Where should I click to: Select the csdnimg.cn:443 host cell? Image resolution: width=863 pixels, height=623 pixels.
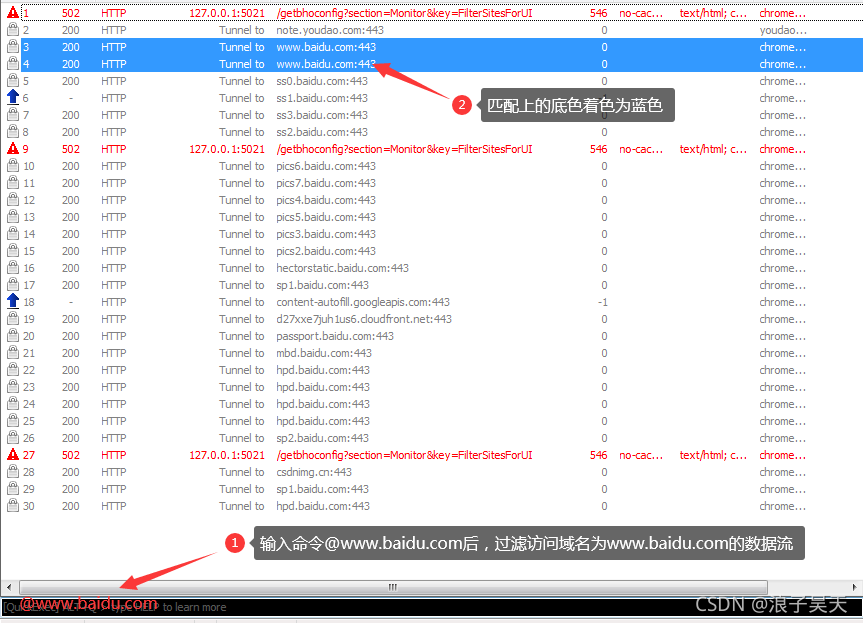click(x=314, y=472)
